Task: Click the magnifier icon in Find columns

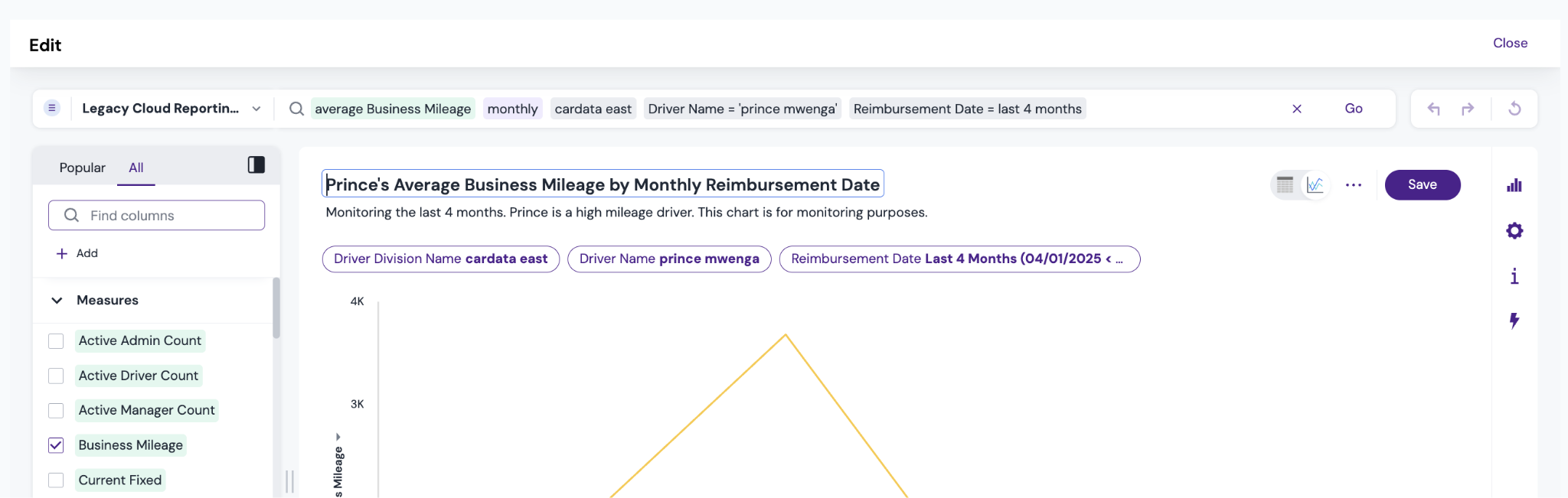Action: [x=71, y=215]
